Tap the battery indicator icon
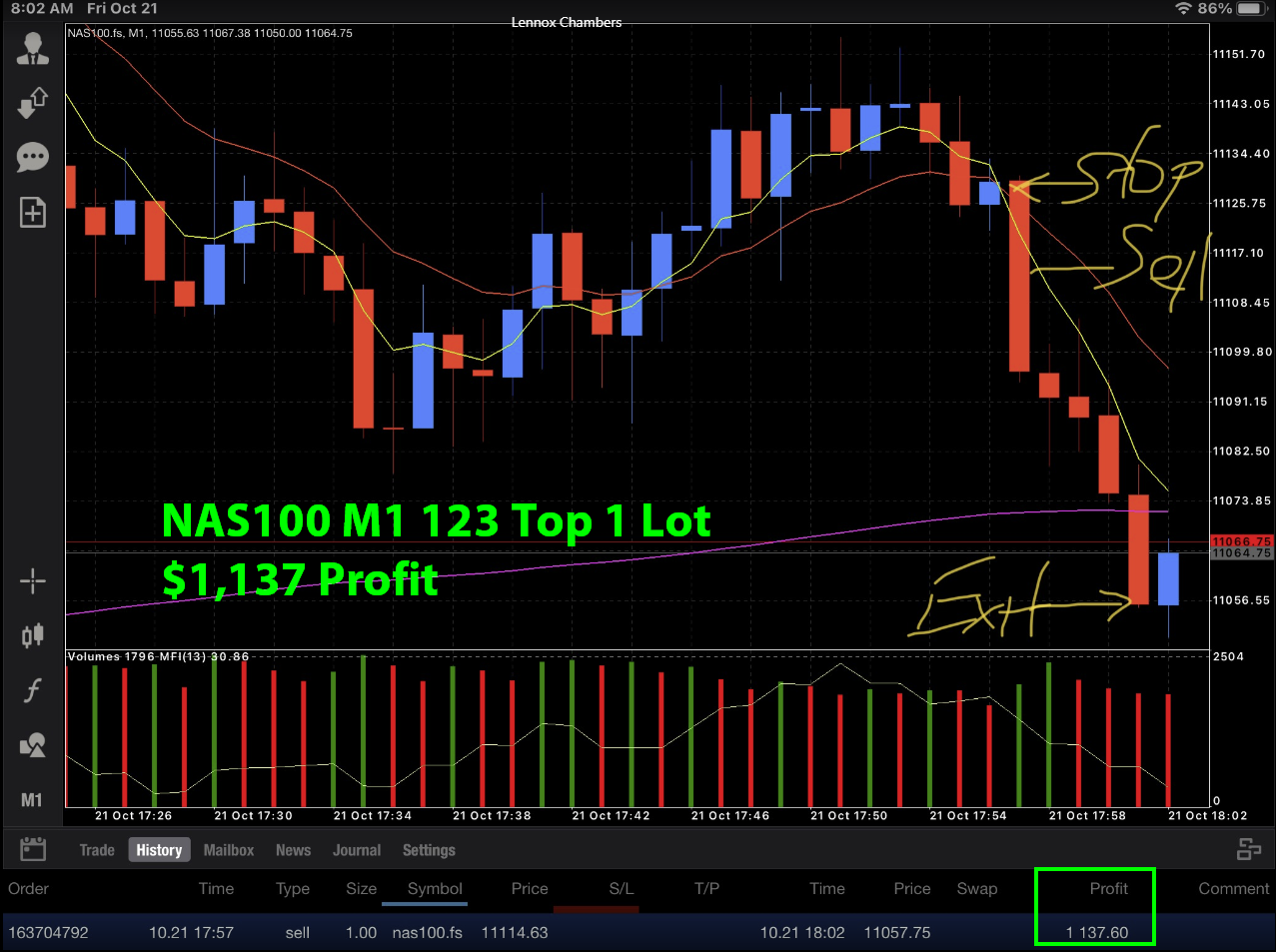Image resolution: width=1276 pixels, height=952 pixels. pos(1252,8)
